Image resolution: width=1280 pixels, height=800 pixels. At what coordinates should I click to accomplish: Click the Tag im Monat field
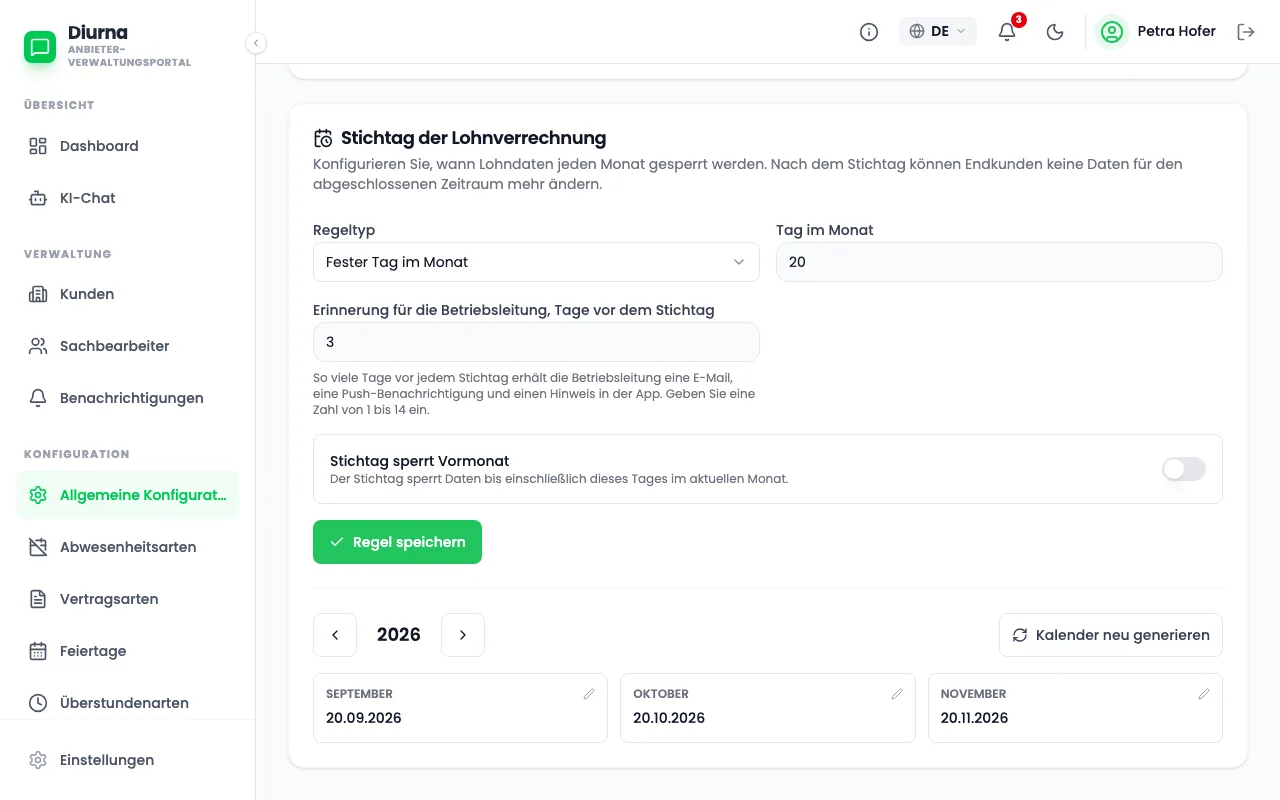coord(999,262)
